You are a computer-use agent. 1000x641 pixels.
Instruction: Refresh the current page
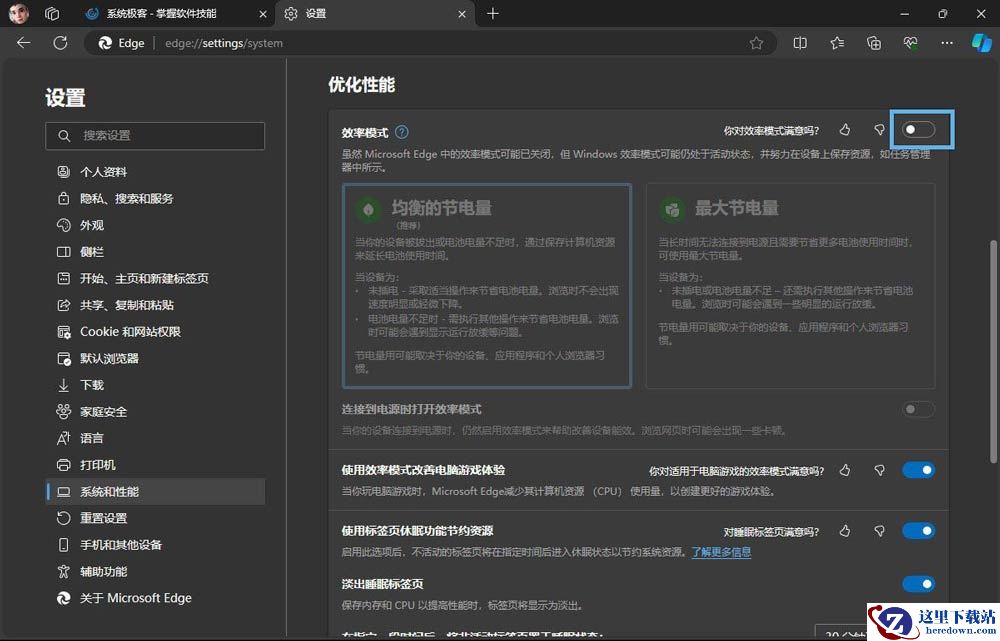61,43
